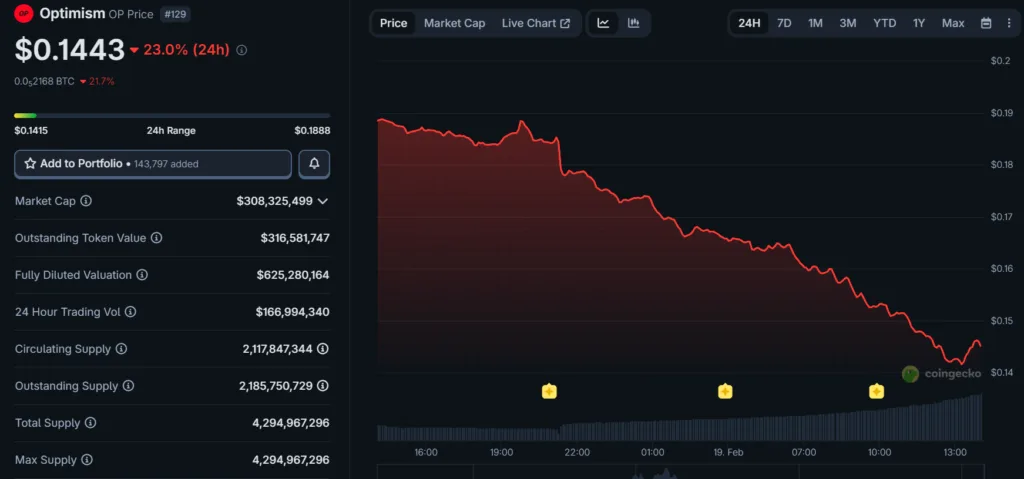Select the YTD time range
The width and height of the screenshot is (1024, 479).
tap(885, 24)
